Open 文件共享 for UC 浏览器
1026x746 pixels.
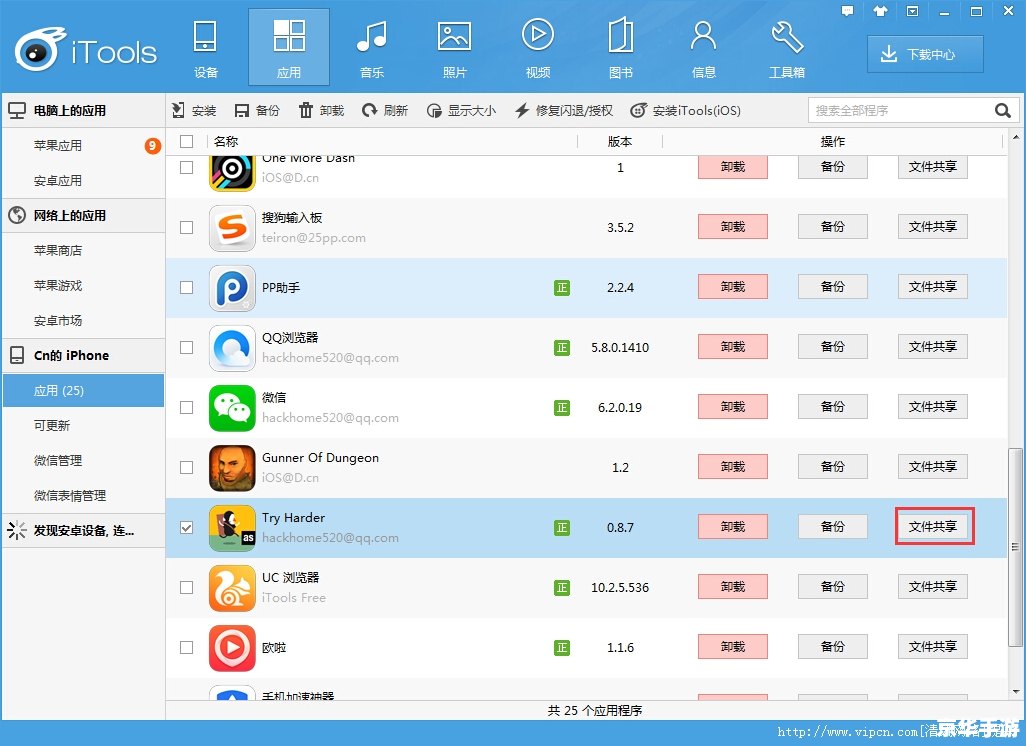coord(933,586)
